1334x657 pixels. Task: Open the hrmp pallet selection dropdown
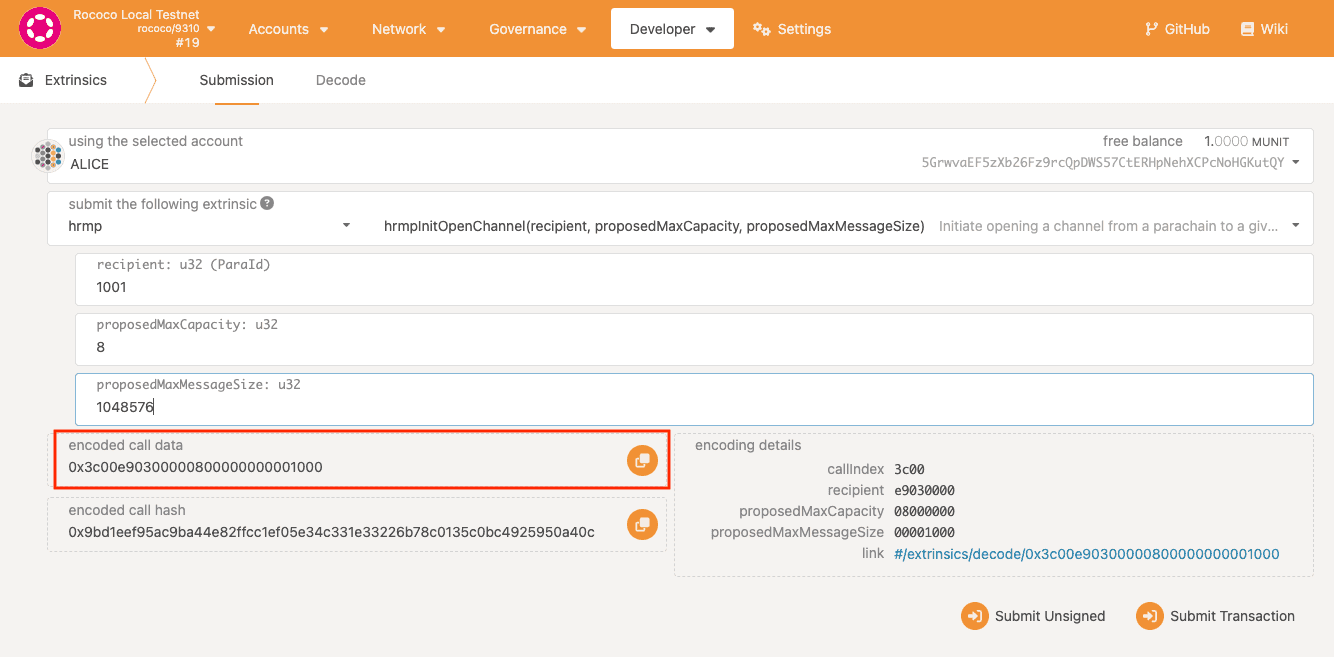(x=345, y=225)
